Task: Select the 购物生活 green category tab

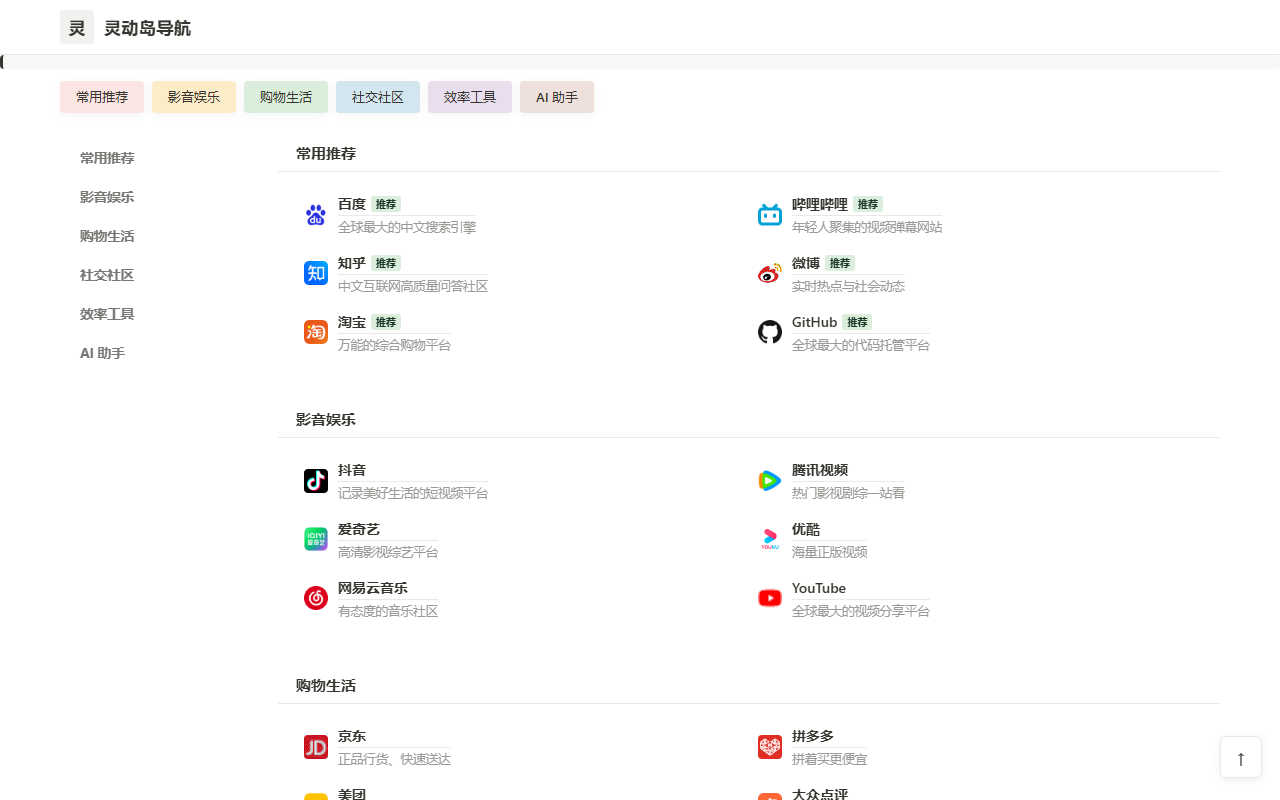Action: point(286,97)
